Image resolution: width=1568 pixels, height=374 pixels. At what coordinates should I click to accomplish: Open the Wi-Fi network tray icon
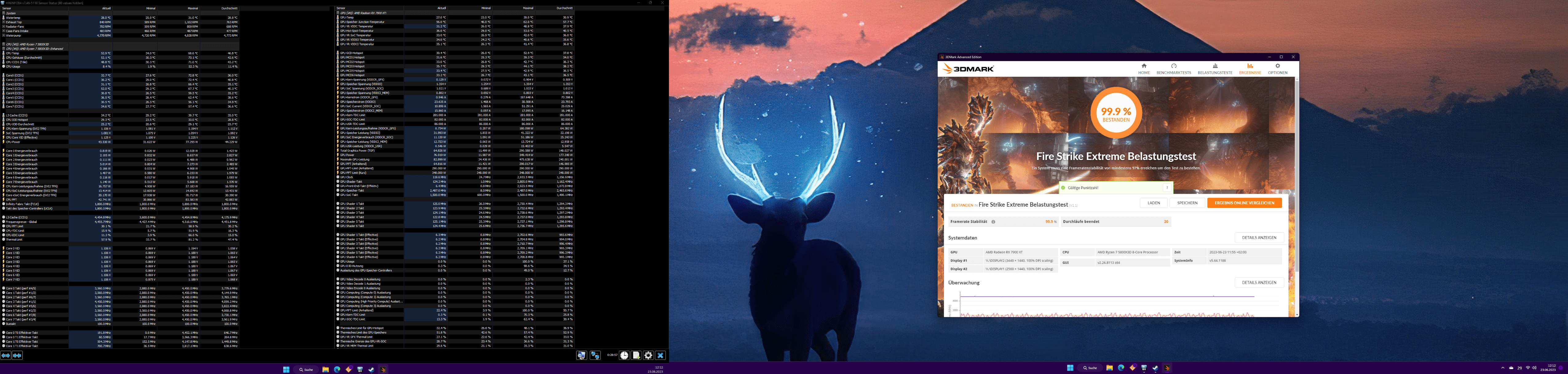coord(1528,368)
